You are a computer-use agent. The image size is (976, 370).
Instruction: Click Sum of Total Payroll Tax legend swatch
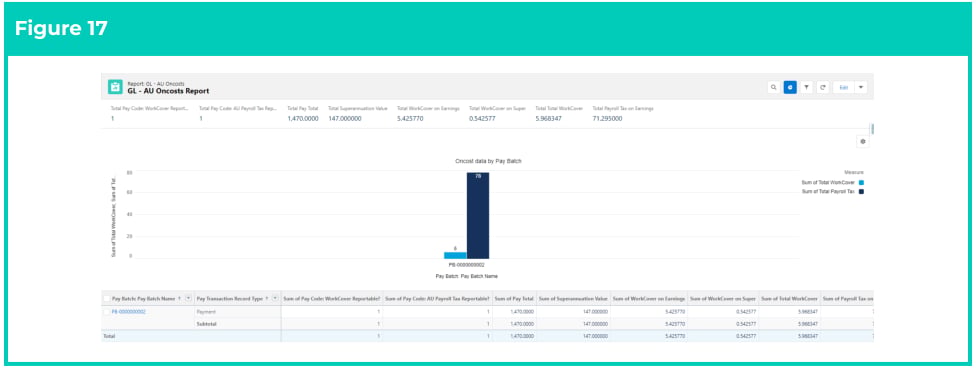861,192
